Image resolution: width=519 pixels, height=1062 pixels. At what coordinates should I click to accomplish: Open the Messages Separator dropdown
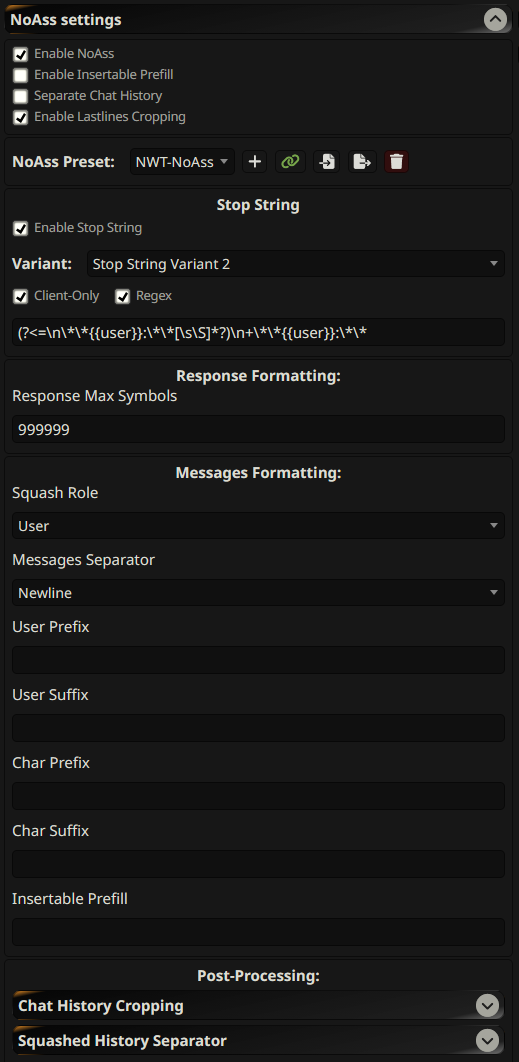[x=258, y=593]
